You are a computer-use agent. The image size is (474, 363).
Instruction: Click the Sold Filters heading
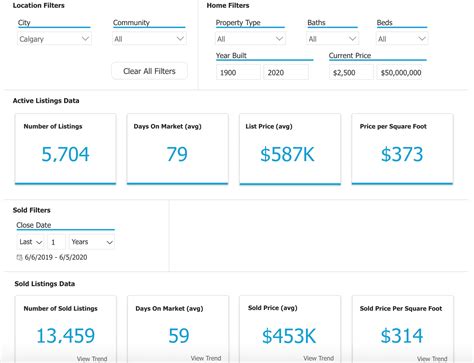coord(32,210)
